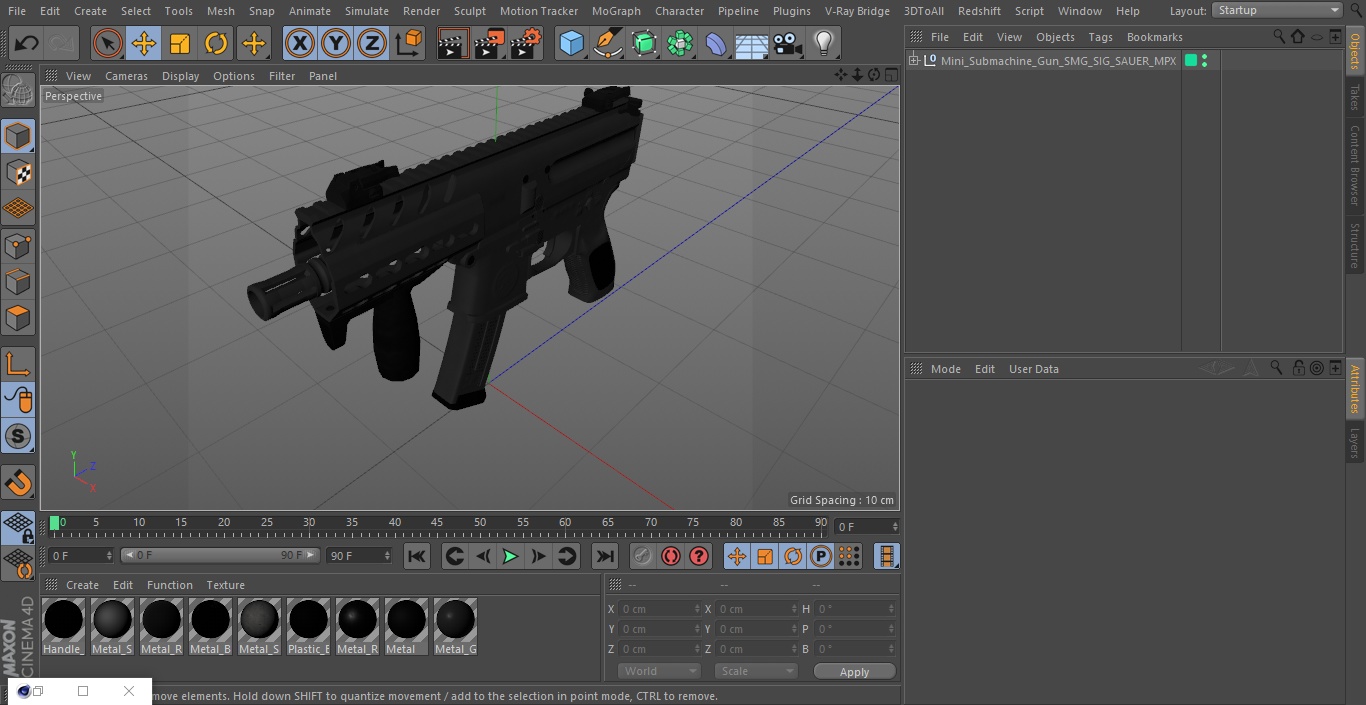The image size is (1366, 705).
Task: Add an Array modeling object
Action: coord(680,43)
